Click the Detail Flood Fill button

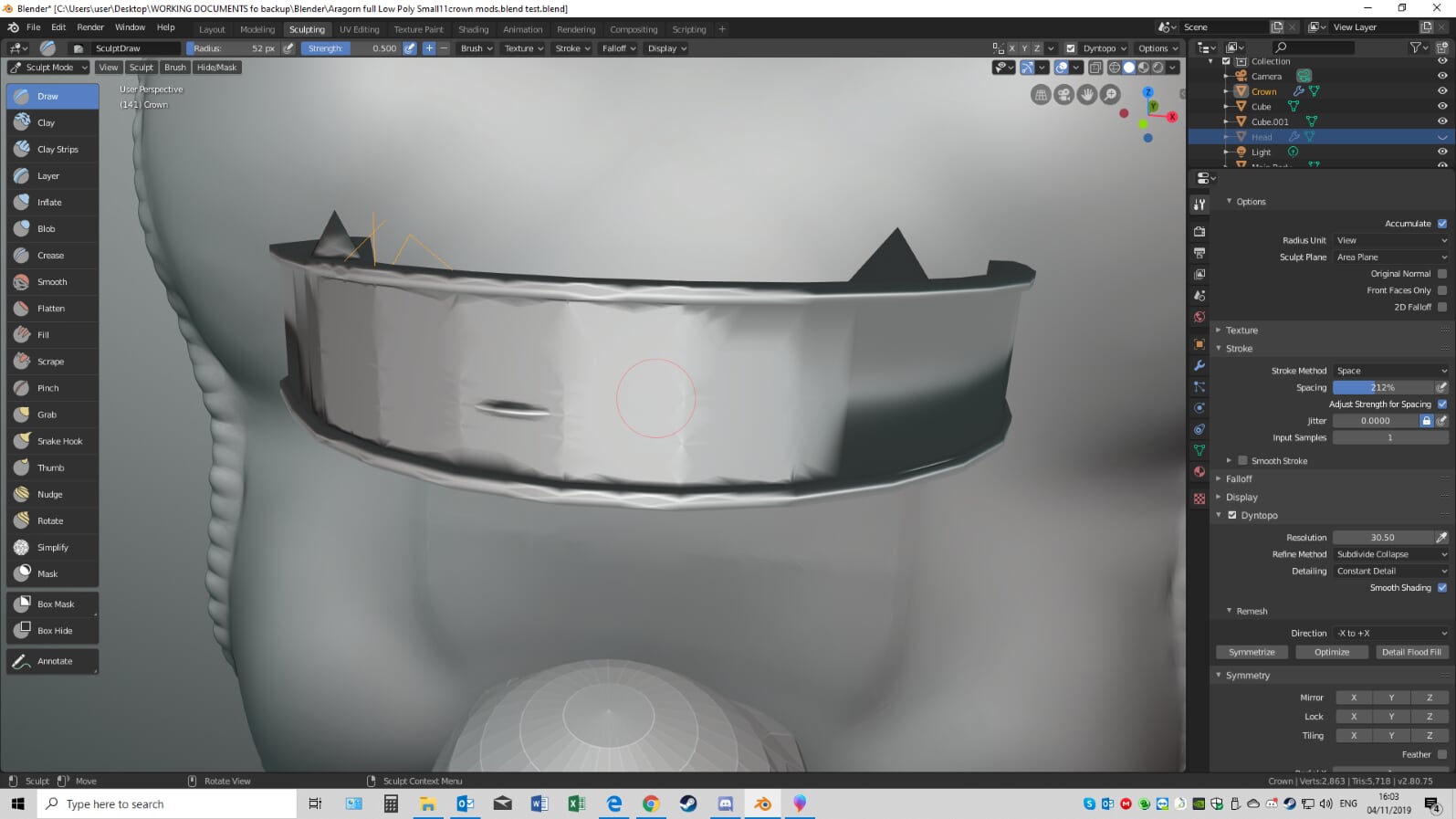click(1411, 652)
